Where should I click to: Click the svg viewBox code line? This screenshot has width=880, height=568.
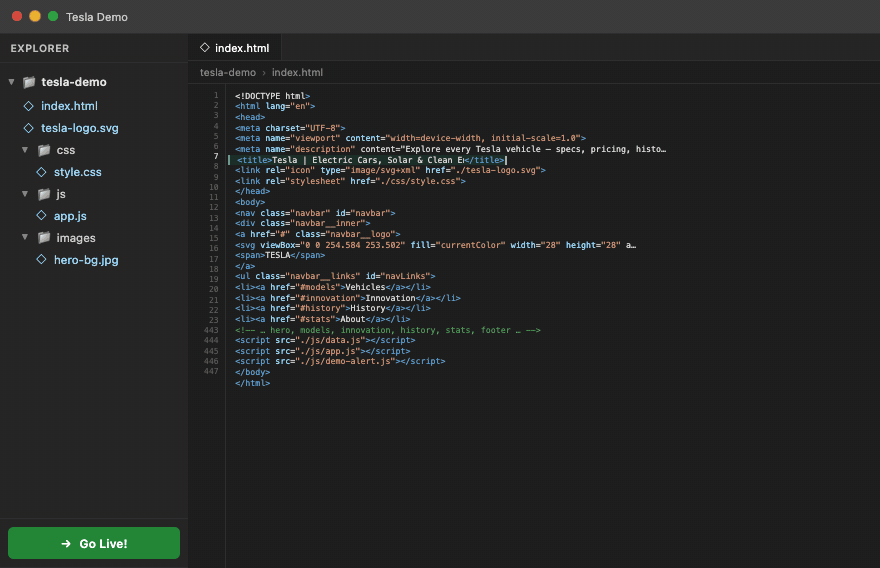coord(436,245)
